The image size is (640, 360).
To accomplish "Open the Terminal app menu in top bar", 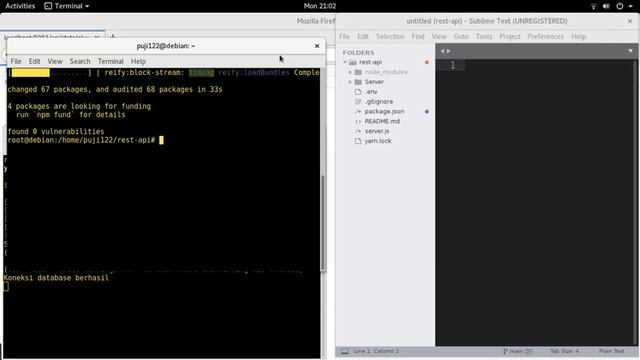I will click(67, 6).
